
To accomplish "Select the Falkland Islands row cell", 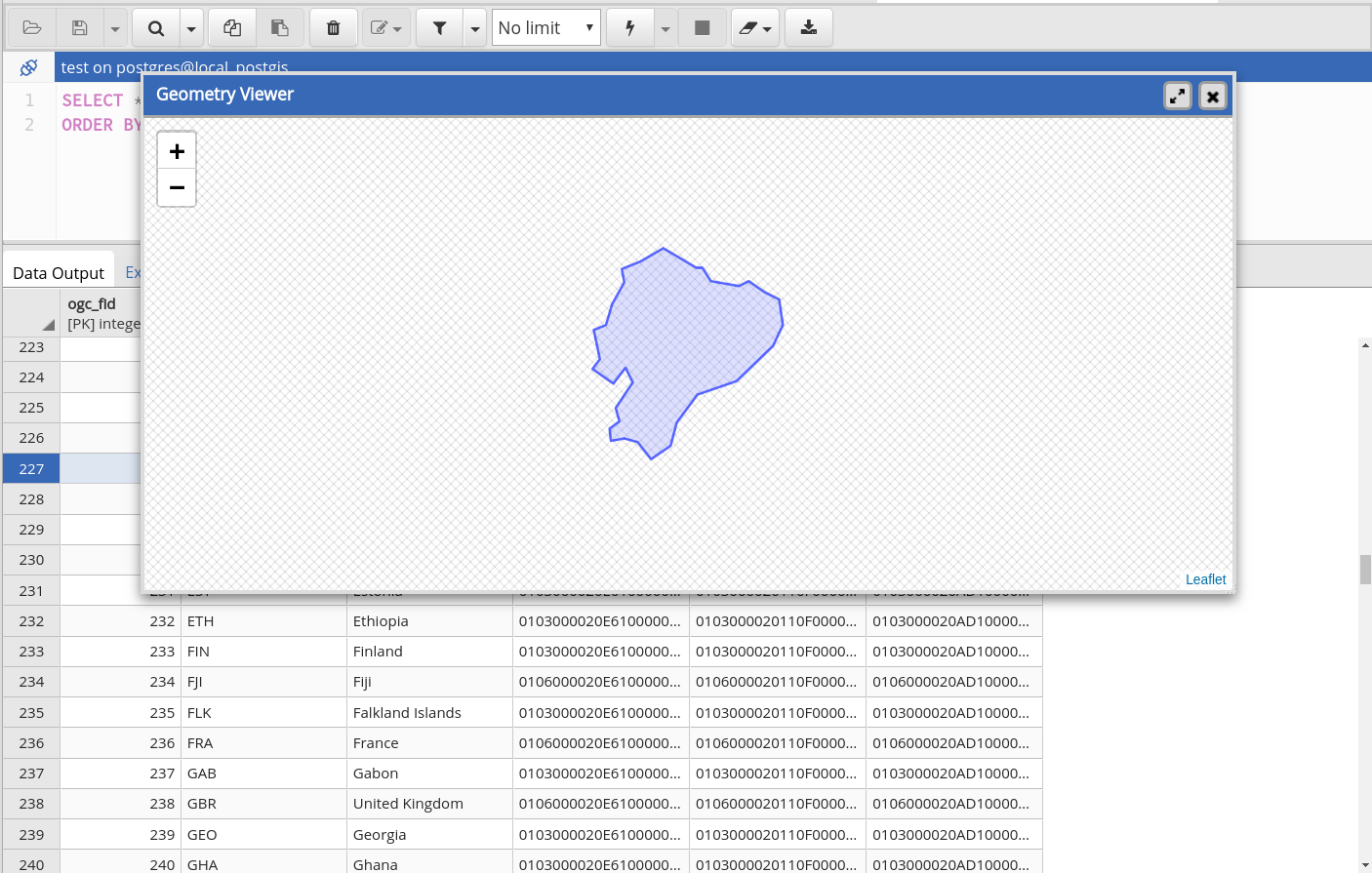I will pos(407,713).
